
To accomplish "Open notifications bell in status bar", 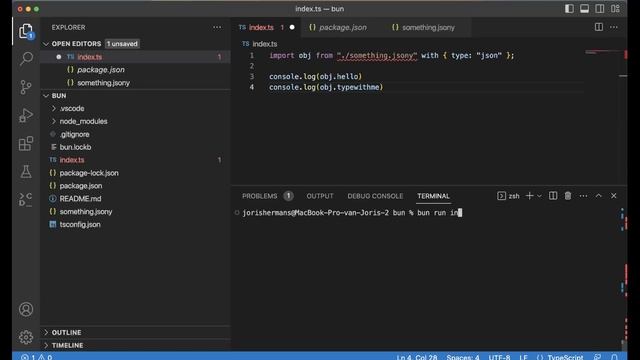I will pos(614,357).
